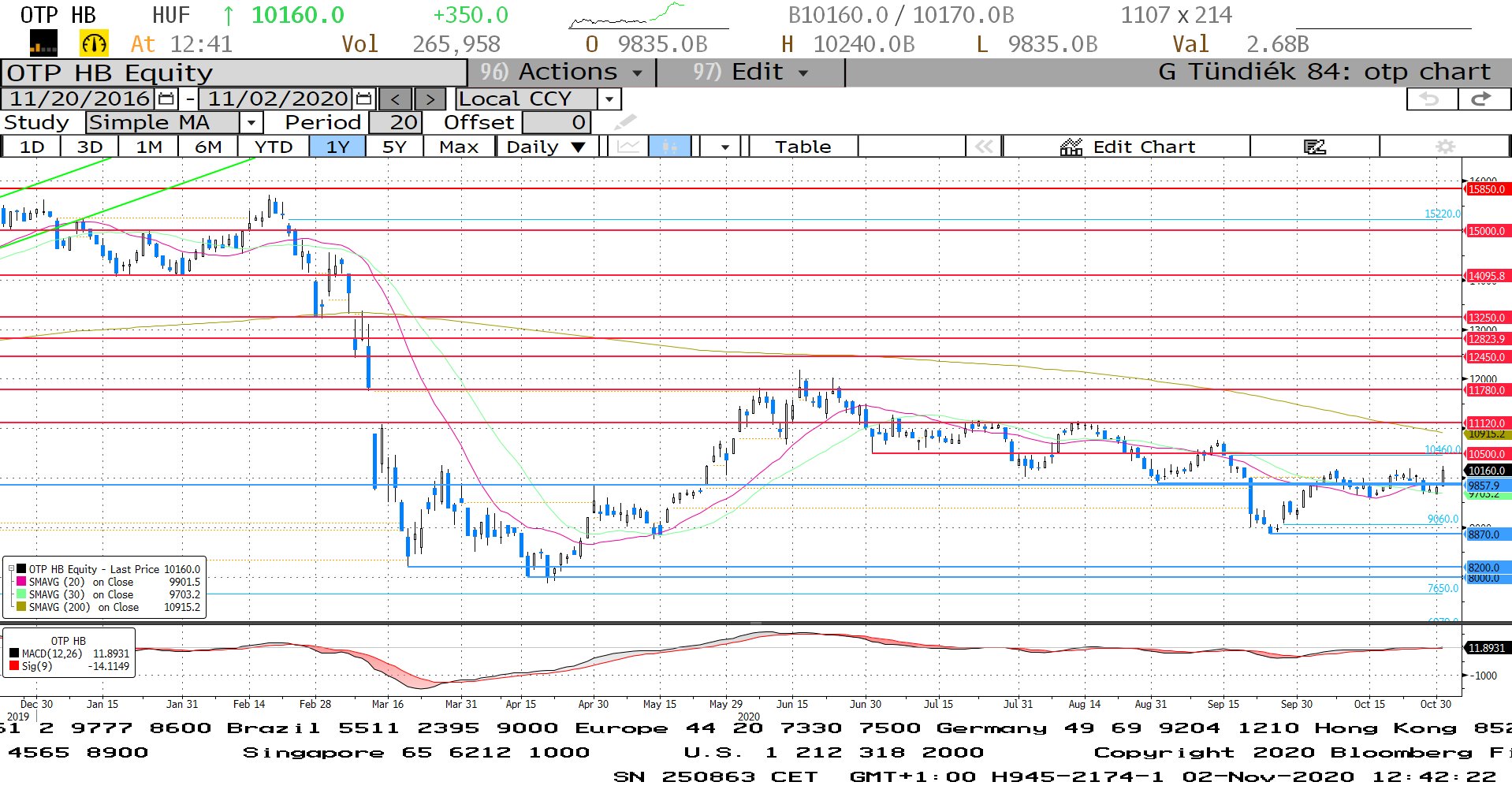Open the 97) Edit menu
1512x808 pixels.
pos(750,72)
